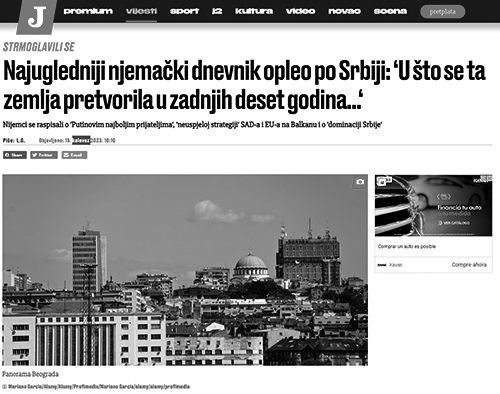
Task: Go to the video section
Action: (300, 11)
